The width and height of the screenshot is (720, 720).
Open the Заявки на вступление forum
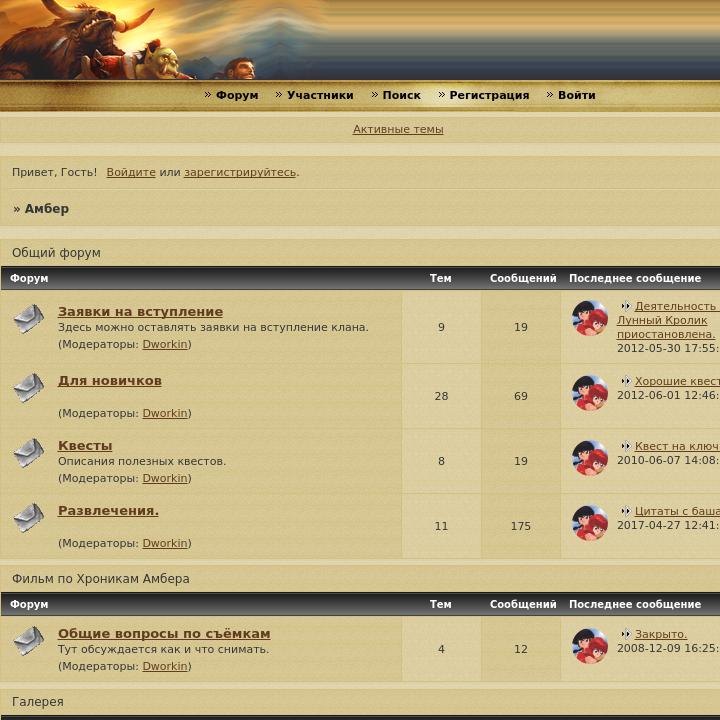pos(141,311)
